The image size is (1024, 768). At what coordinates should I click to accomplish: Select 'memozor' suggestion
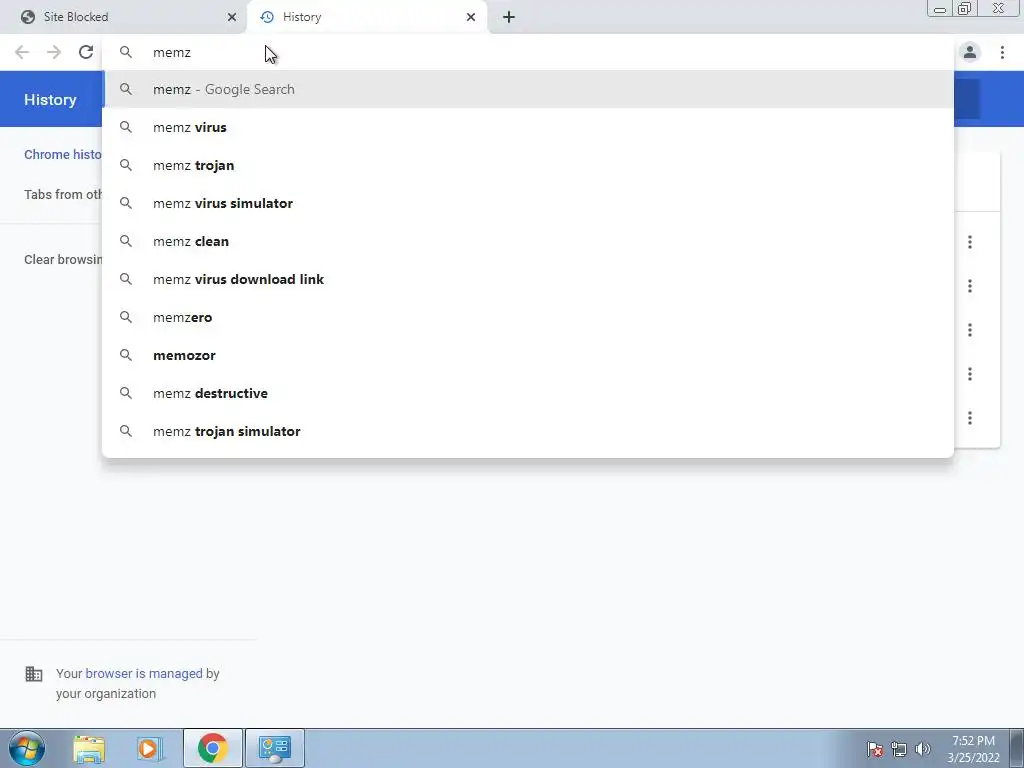[528, 355]
